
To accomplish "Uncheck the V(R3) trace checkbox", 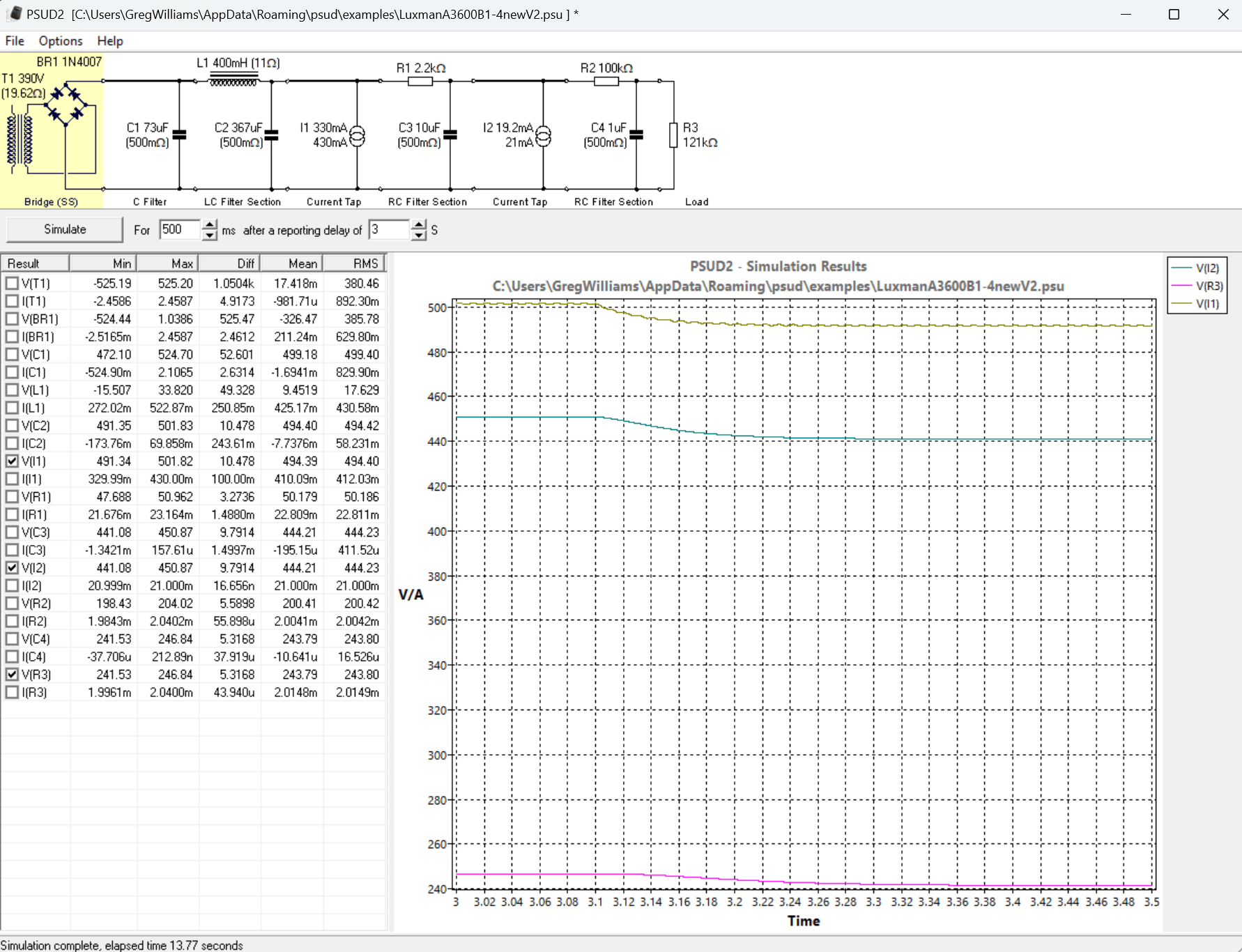I will point(12,674).
